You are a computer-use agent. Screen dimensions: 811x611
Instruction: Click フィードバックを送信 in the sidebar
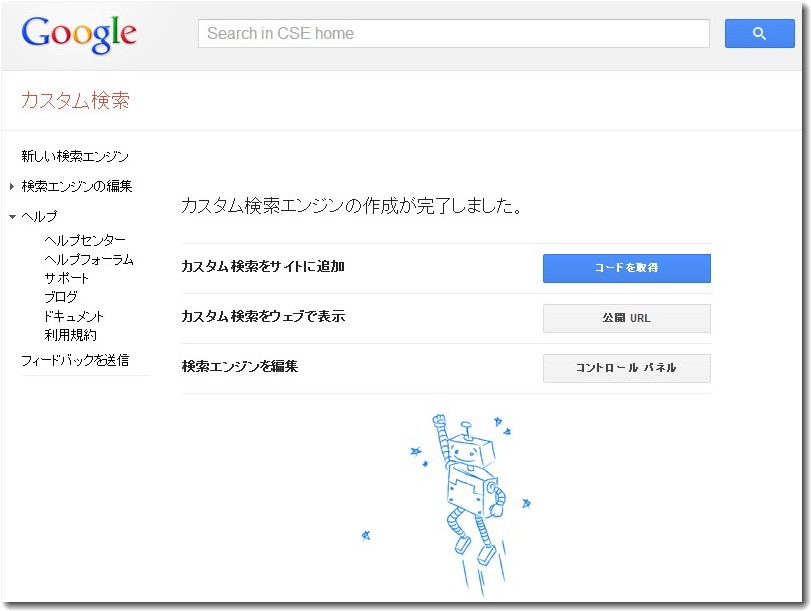pyautogui.click(x=75, y=361)
